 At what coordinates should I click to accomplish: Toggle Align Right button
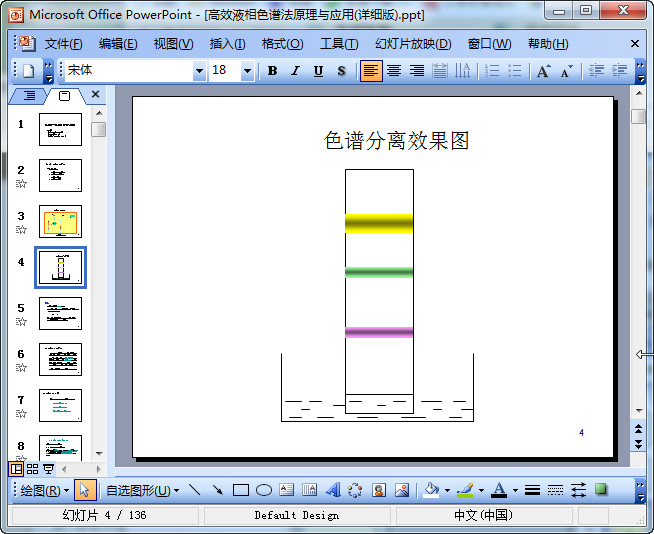pyautogui.click(x=417, y=71)
